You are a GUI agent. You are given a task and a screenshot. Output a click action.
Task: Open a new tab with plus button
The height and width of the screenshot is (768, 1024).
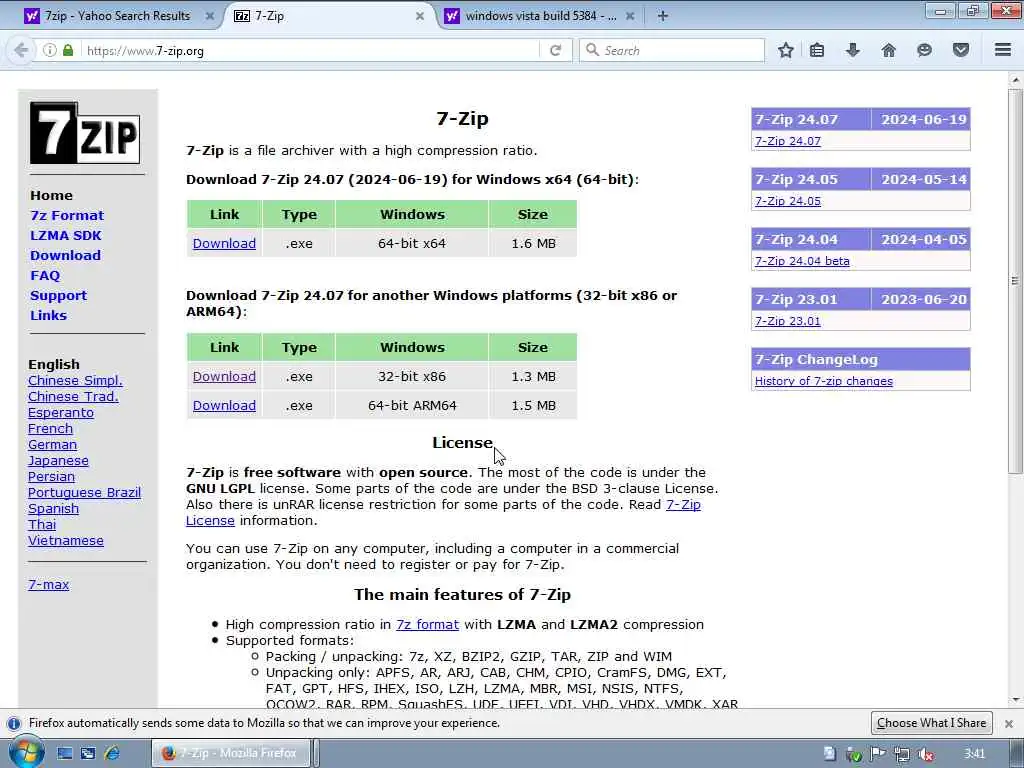pos(662,16)
